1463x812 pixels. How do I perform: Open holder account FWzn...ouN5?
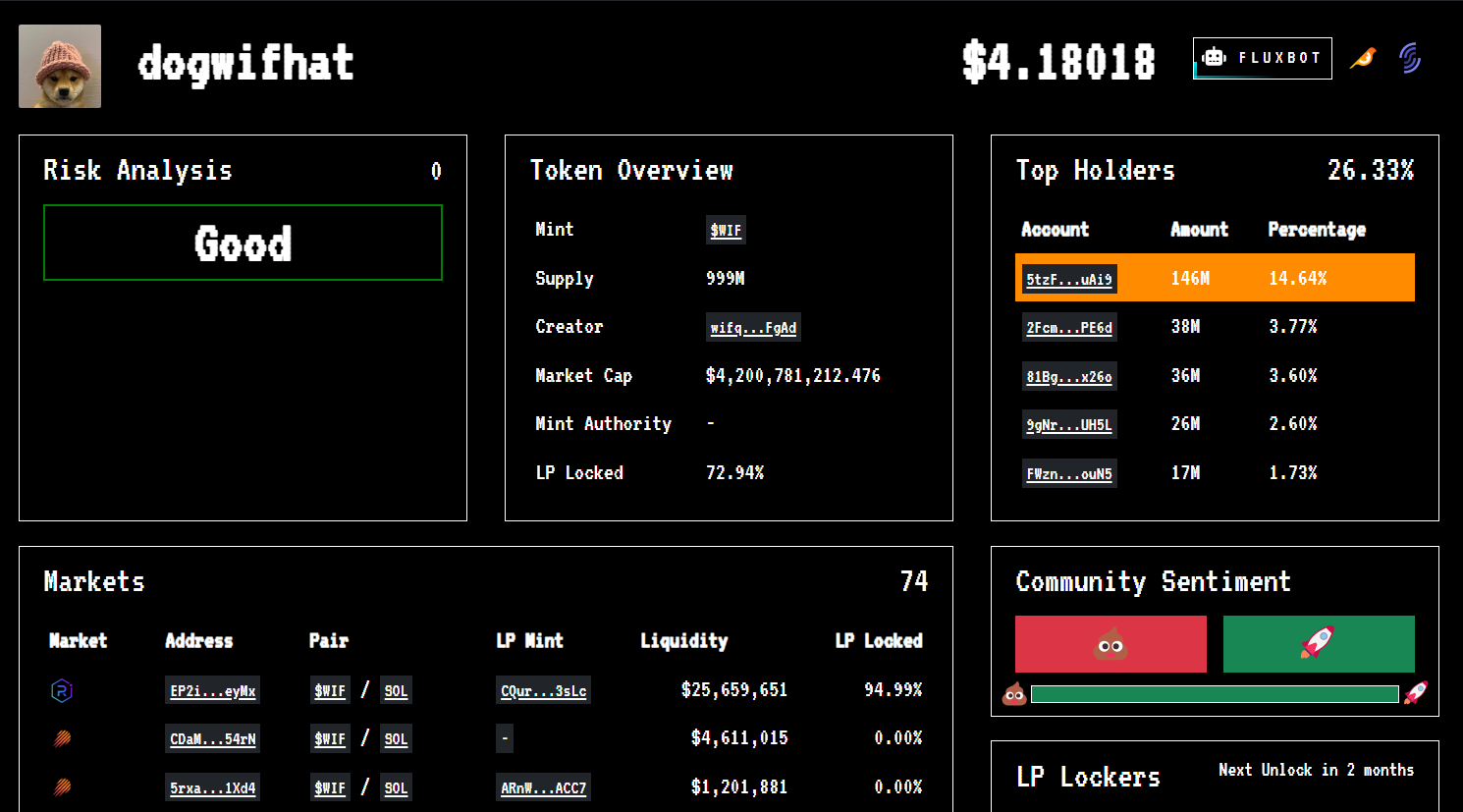click(x=1069, y=473)
